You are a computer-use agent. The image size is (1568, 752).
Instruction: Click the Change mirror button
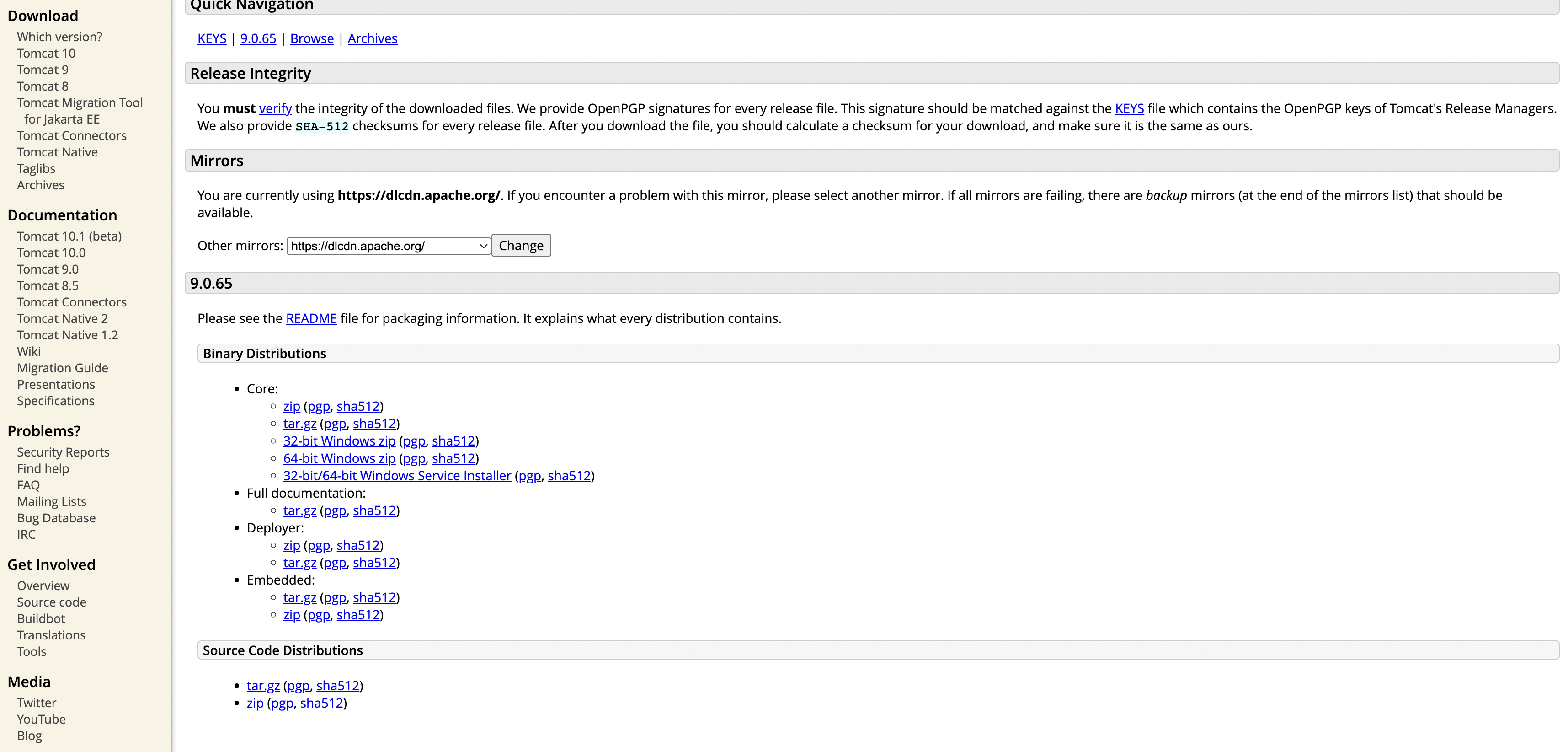tap(520, 245)
